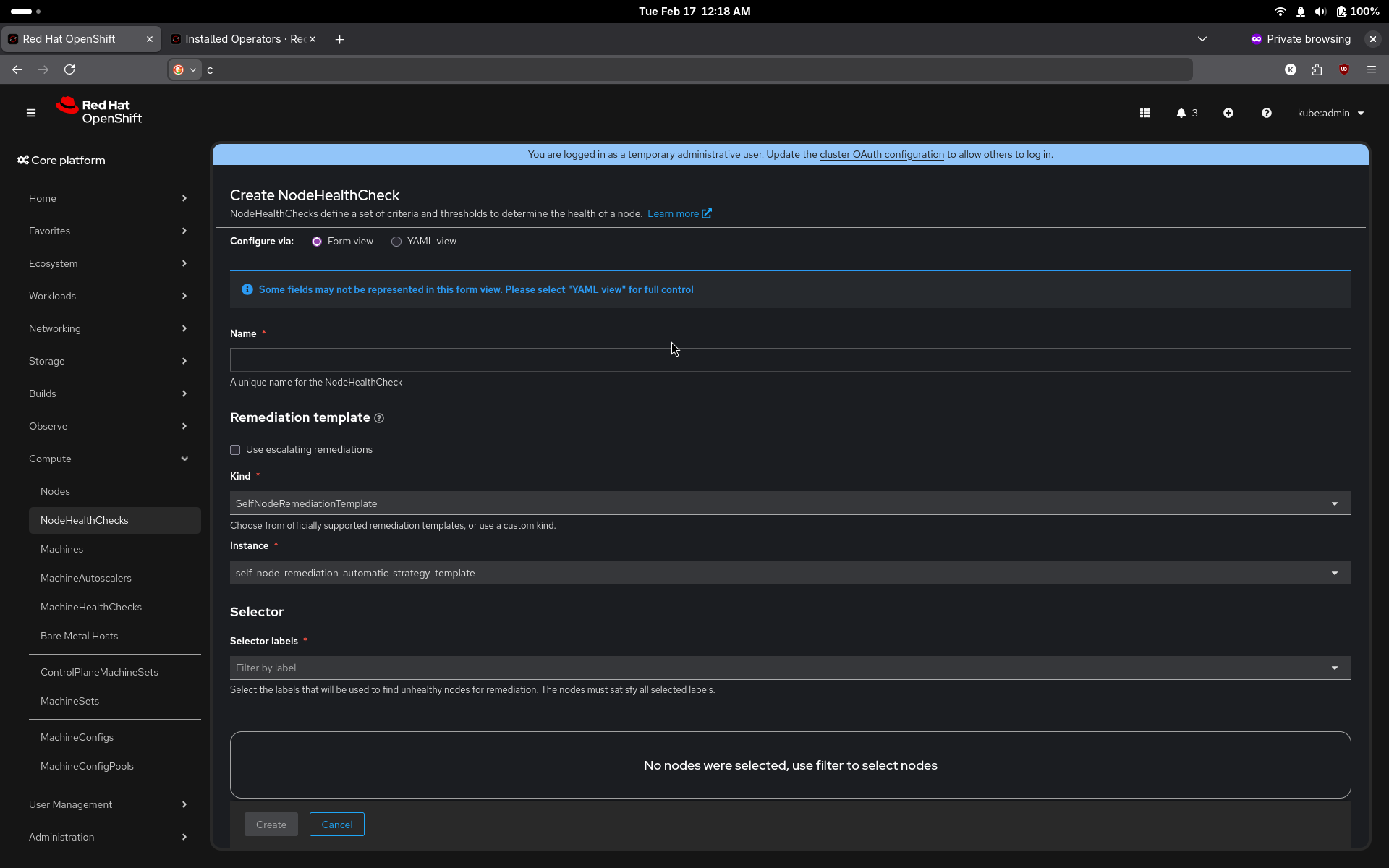1389x868 pixels.
Task: Open the Kind dropdown
Action: [x=790, y=503]
